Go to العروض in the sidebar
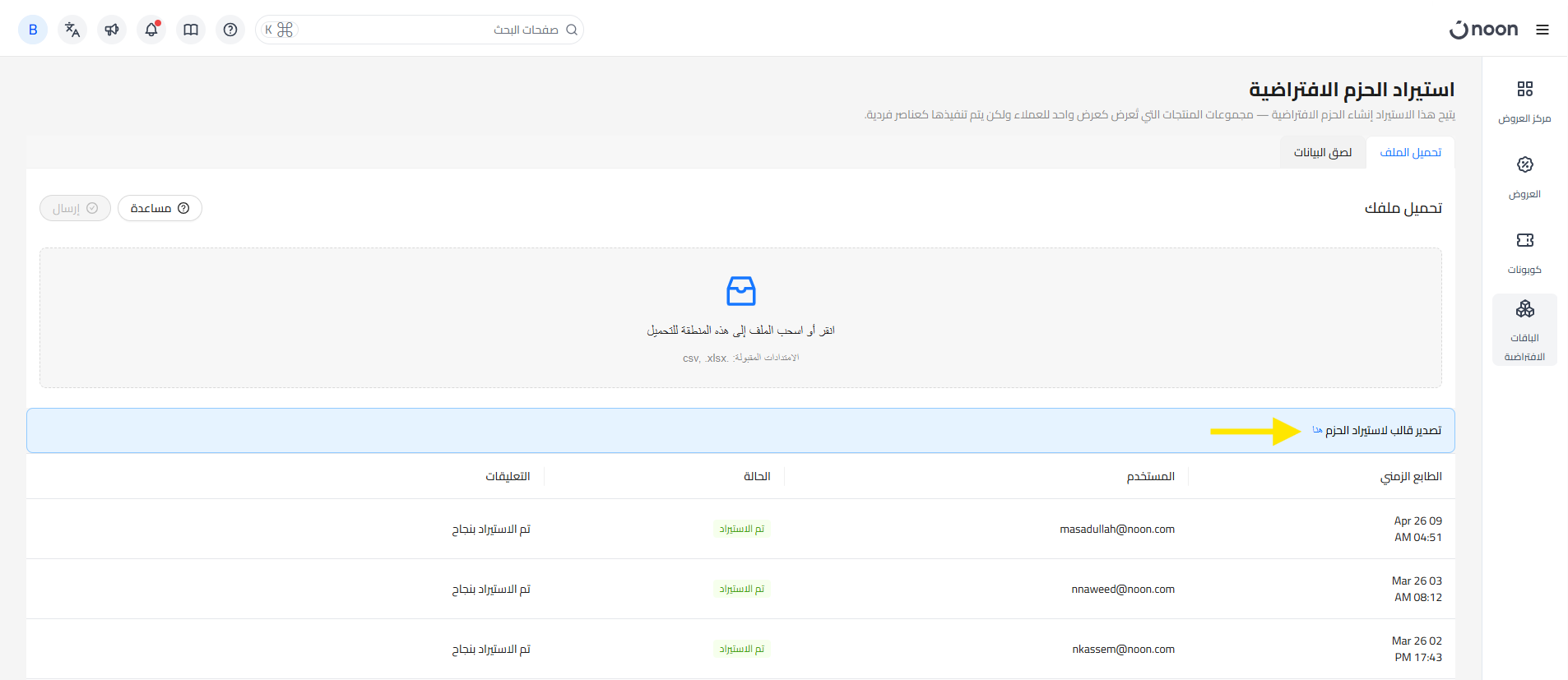Screen dimensions: 1568x680 [x=1524, y=177]
